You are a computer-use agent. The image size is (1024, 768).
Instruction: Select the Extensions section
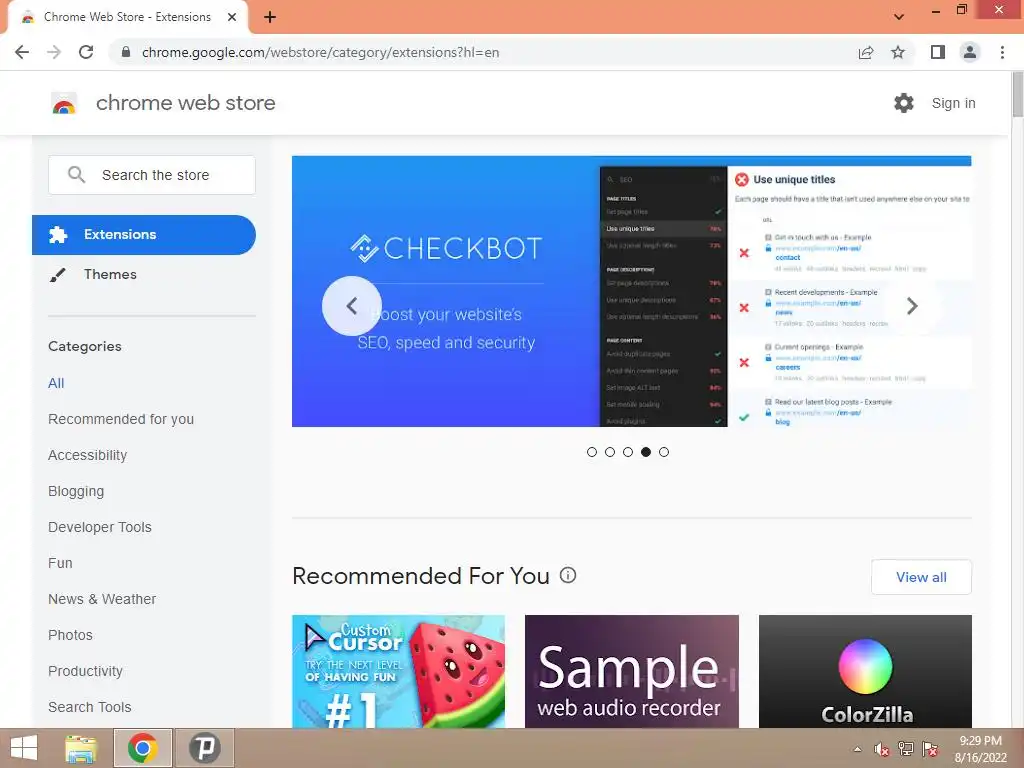[x=144, y=234]
